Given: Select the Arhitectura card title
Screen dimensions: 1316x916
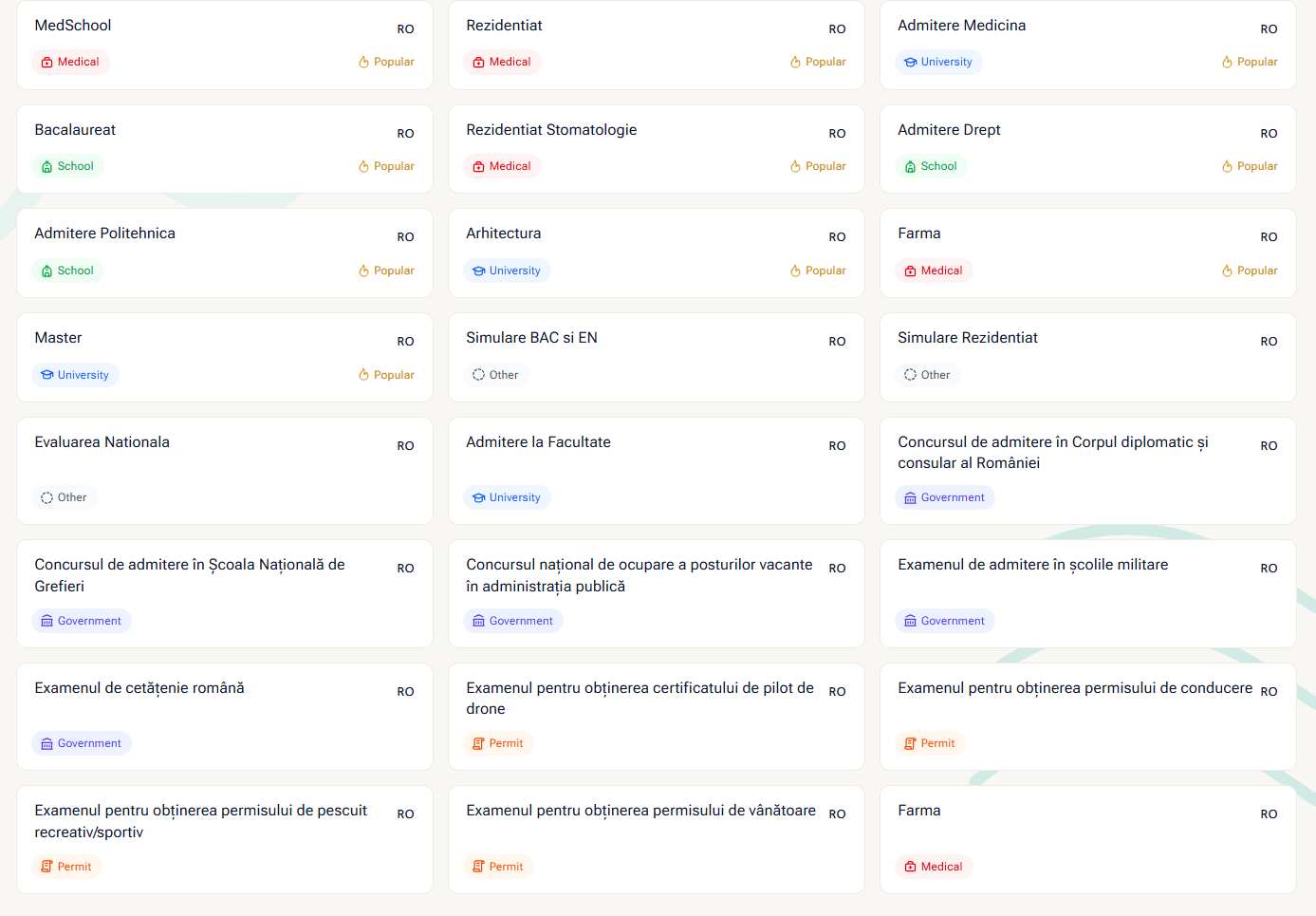Looking at the screenshot, I should pyautogui.click(x=503, y=234).
